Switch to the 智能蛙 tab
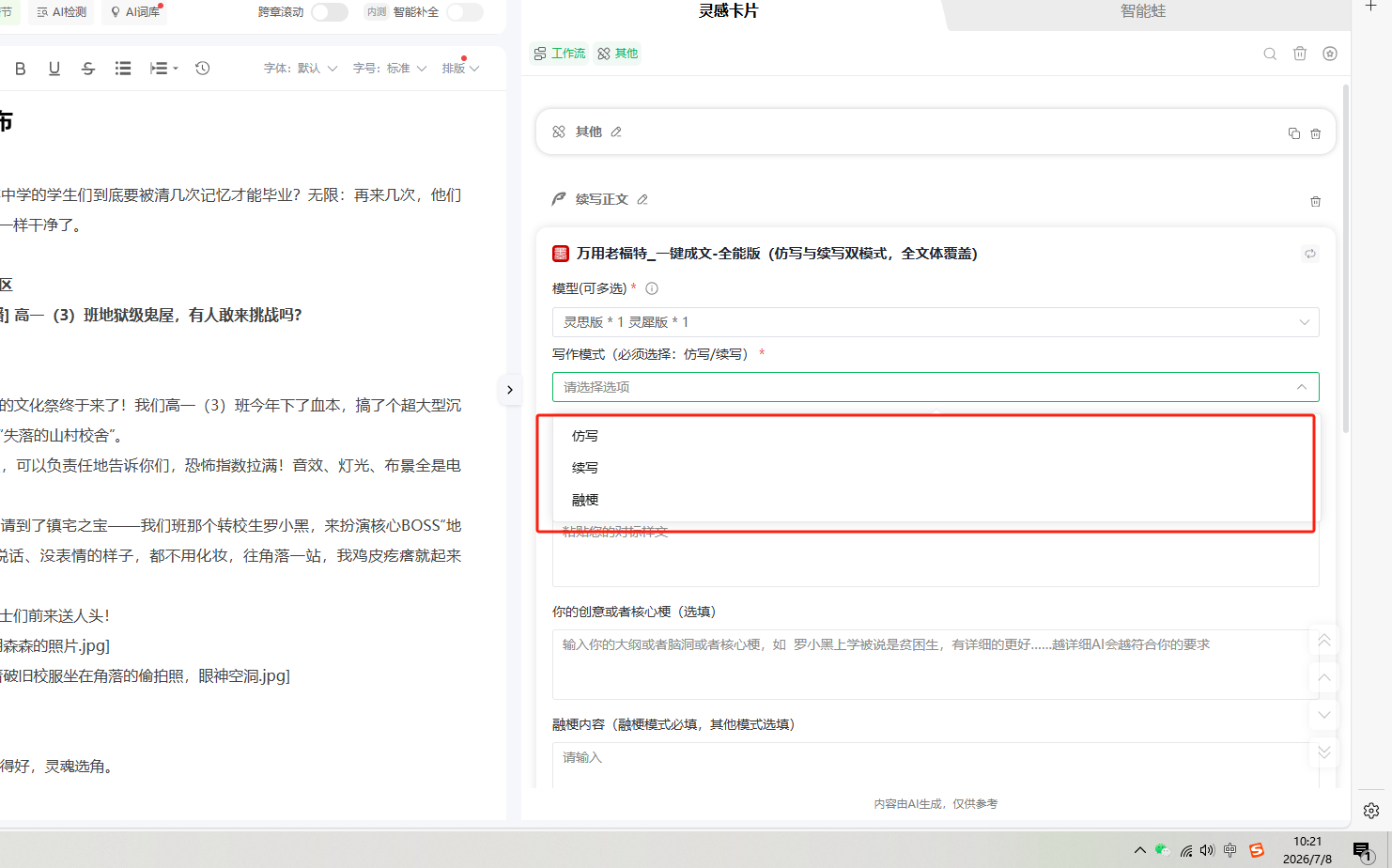 click(x=1143, y=11)
